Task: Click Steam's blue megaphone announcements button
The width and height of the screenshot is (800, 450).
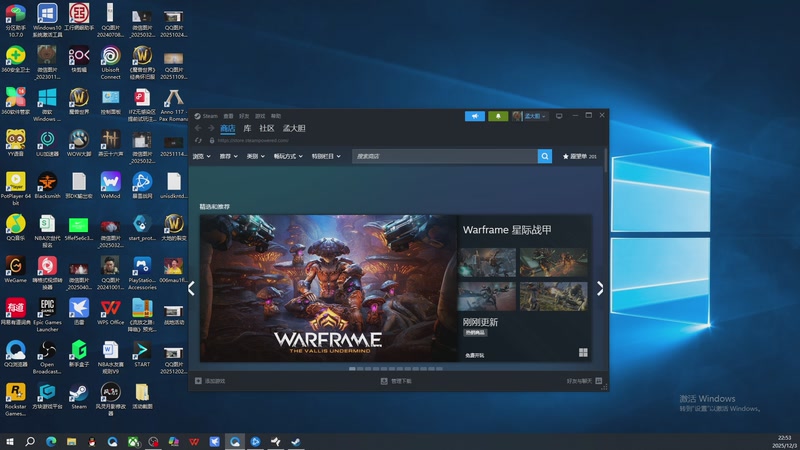Action: pyautogui.click(x=474, y=116)
